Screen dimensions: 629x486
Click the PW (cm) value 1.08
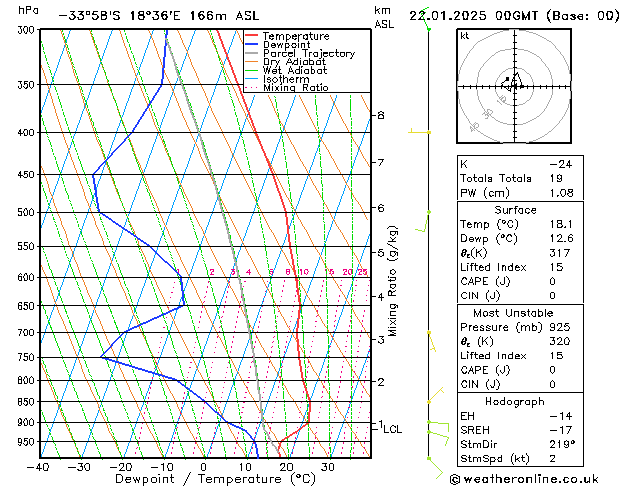tap(562, 193)
